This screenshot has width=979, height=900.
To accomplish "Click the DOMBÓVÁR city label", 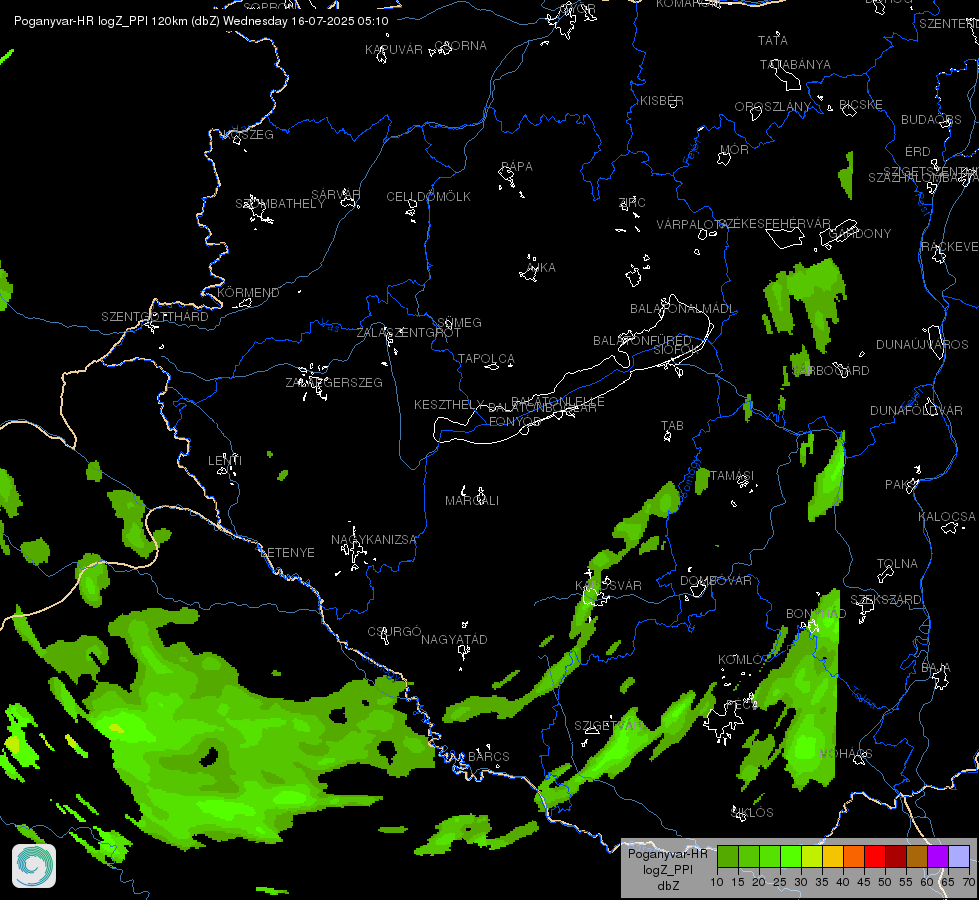I will 716,581.
